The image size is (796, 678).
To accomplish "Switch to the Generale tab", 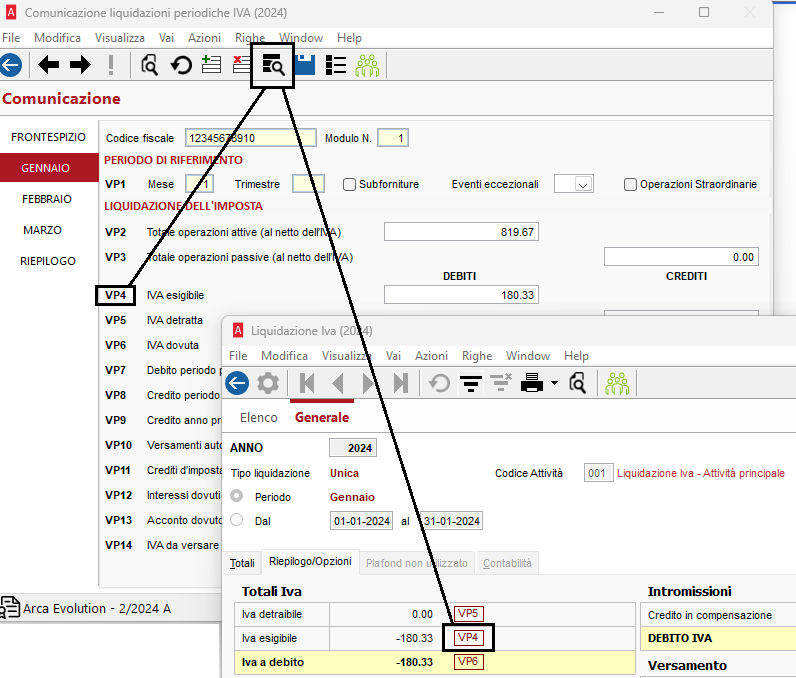I will (x=322, y=417).
